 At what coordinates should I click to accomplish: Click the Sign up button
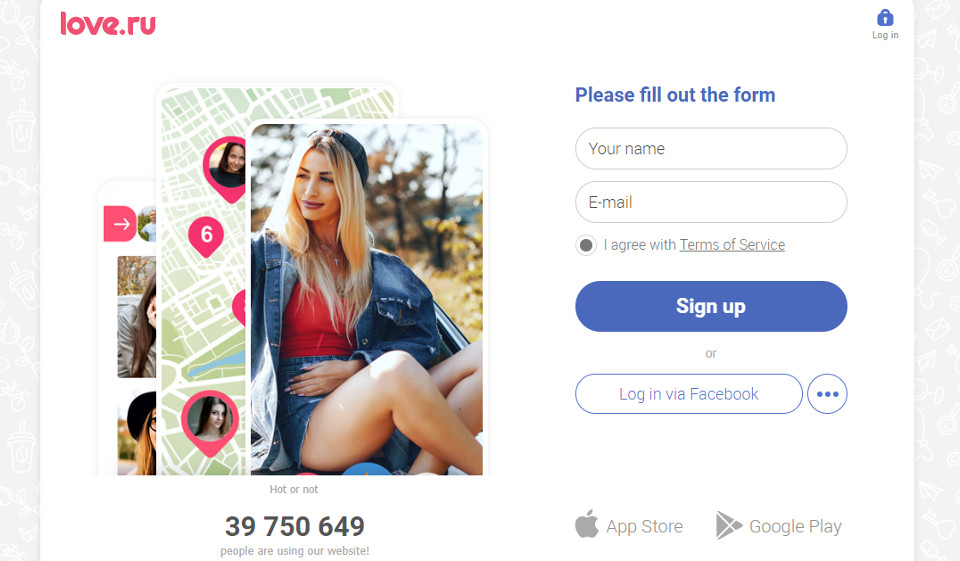711,306
